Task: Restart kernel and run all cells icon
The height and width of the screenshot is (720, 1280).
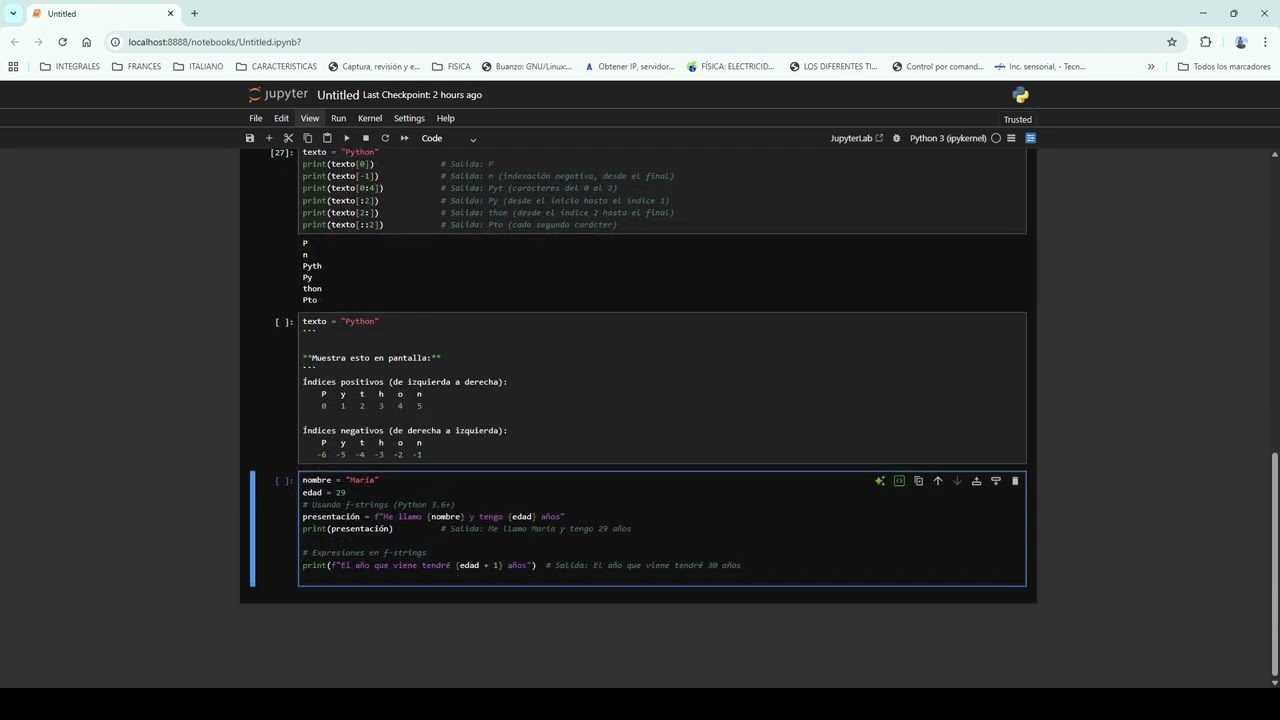Action: (x=404, y=138)
